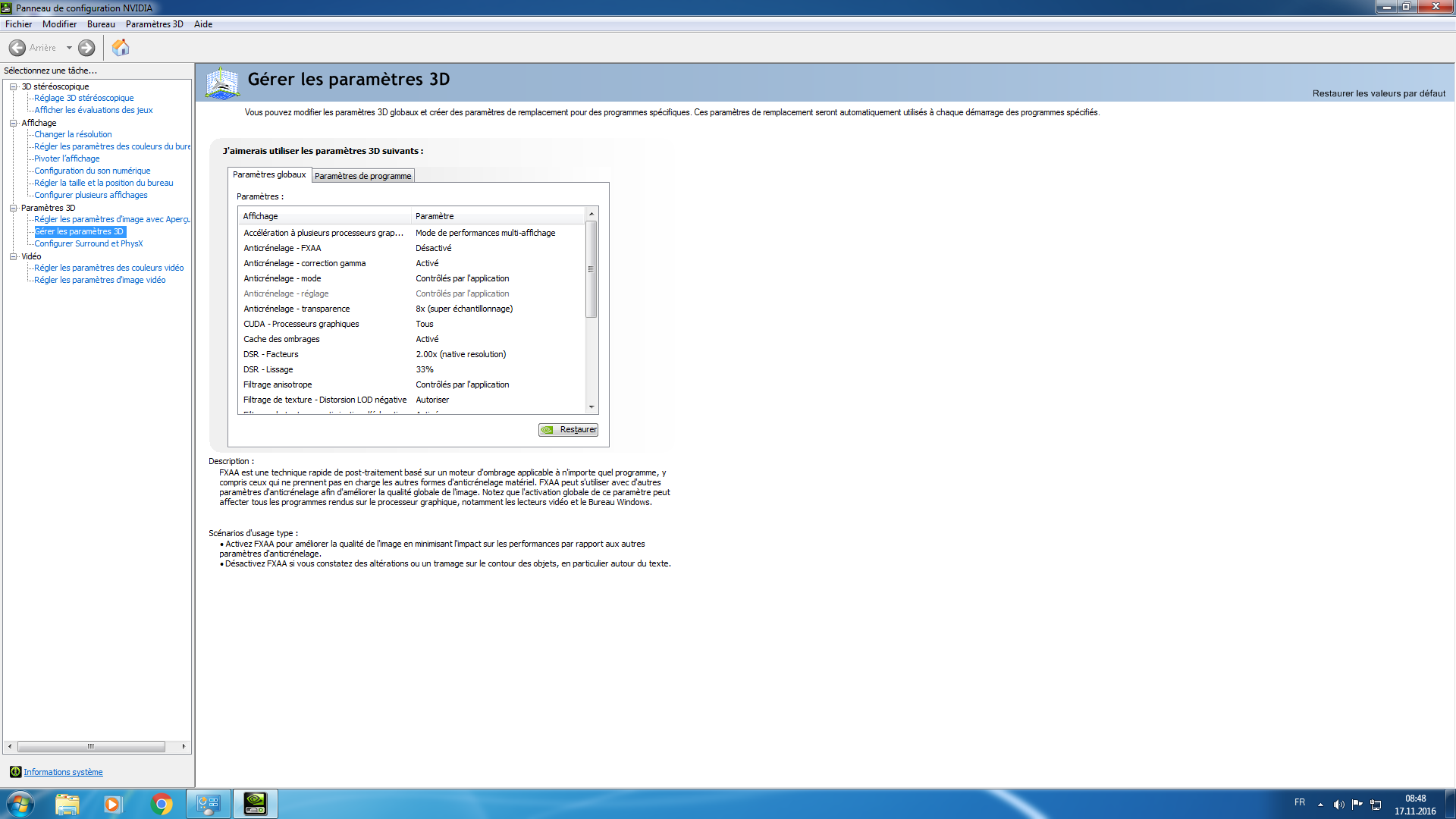
Task: Select the Filtrage anisotrope row
Action: [x=413, y=384]
